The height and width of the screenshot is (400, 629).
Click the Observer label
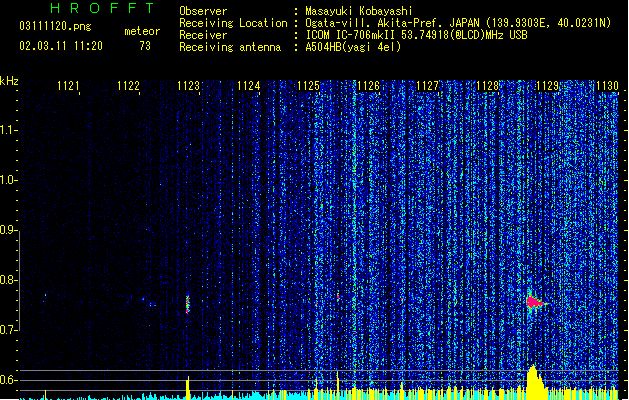203,11
